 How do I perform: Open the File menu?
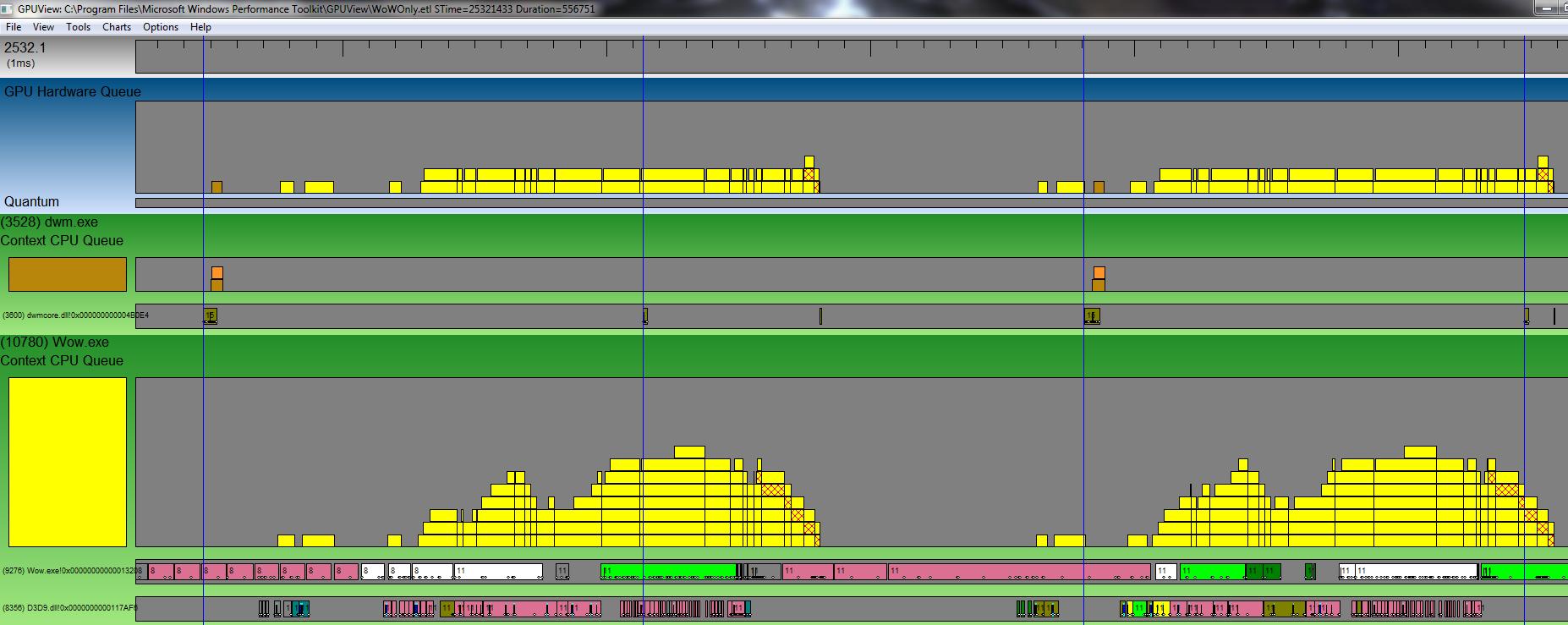[14, 27]
